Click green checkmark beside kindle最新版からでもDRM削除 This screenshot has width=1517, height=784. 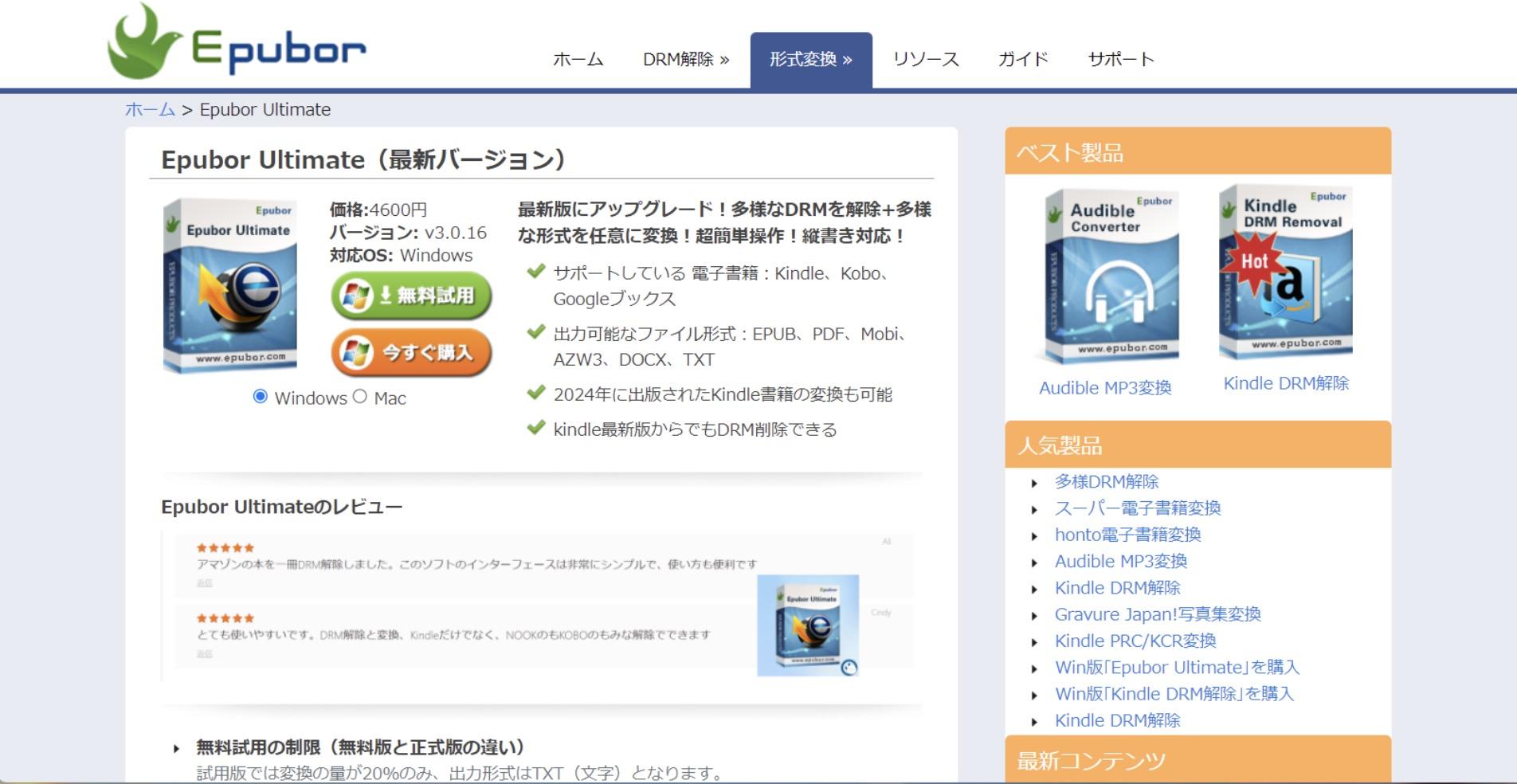pos(536,428)
